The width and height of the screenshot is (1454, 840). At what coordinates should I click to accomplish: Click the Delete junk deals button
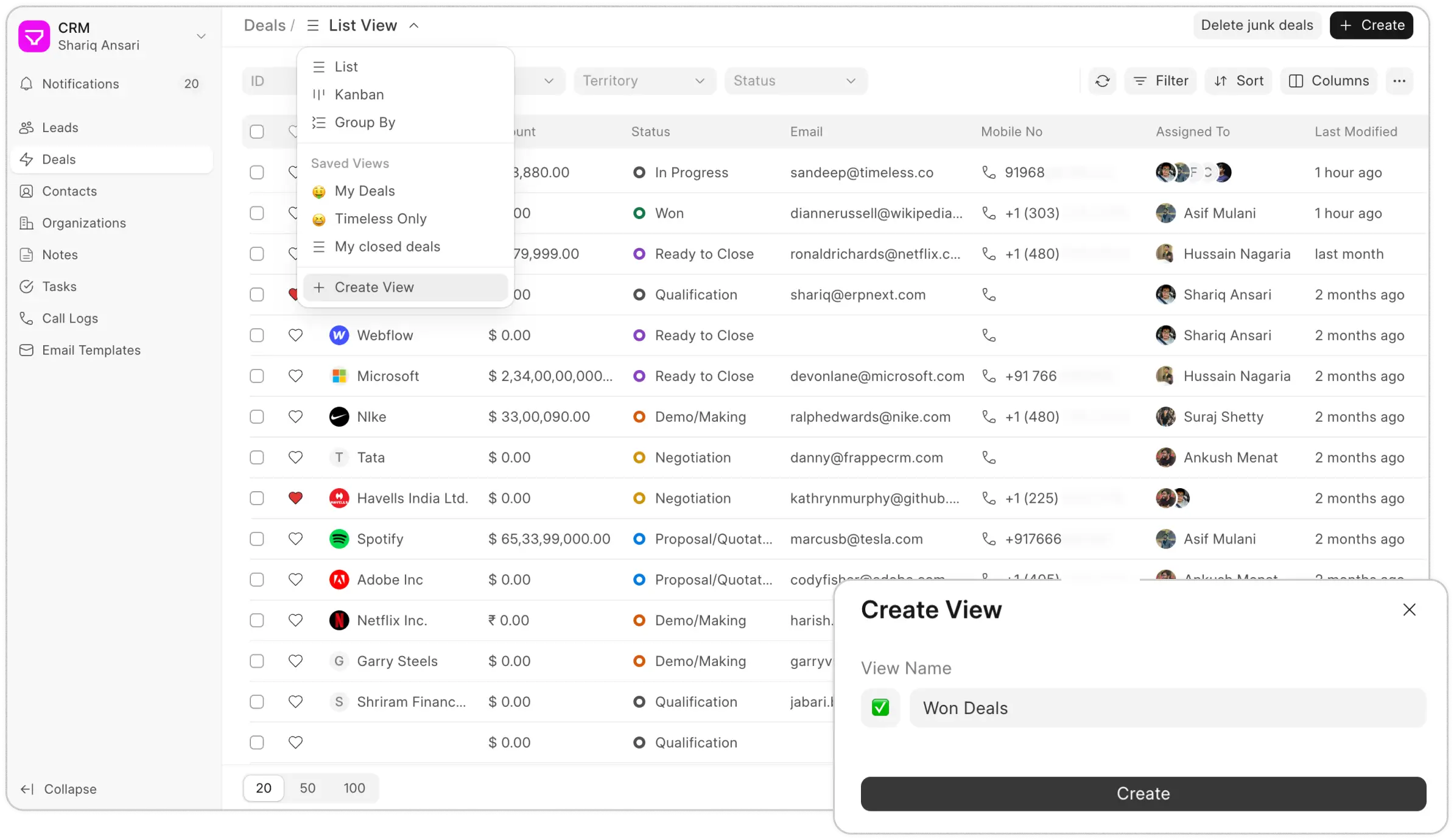coord(1257,26)
